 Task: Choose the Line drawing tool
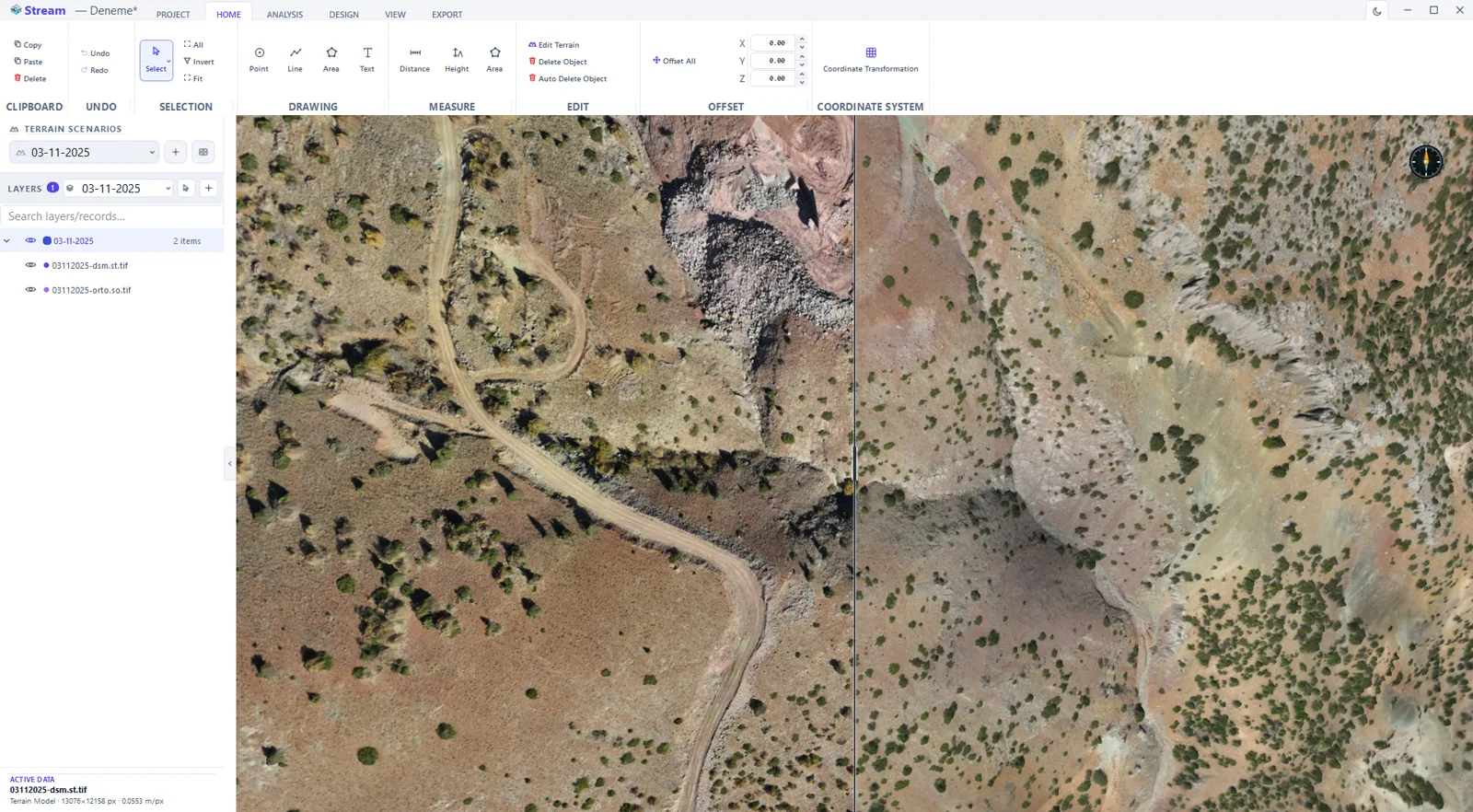tap(295, 59)
